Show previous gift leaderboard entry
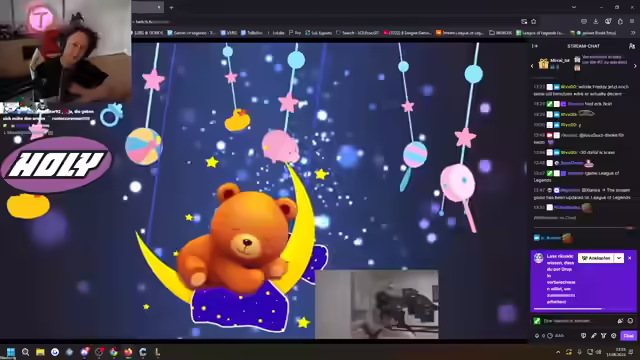This screenshot has width=640, height=360. (532, 65)
